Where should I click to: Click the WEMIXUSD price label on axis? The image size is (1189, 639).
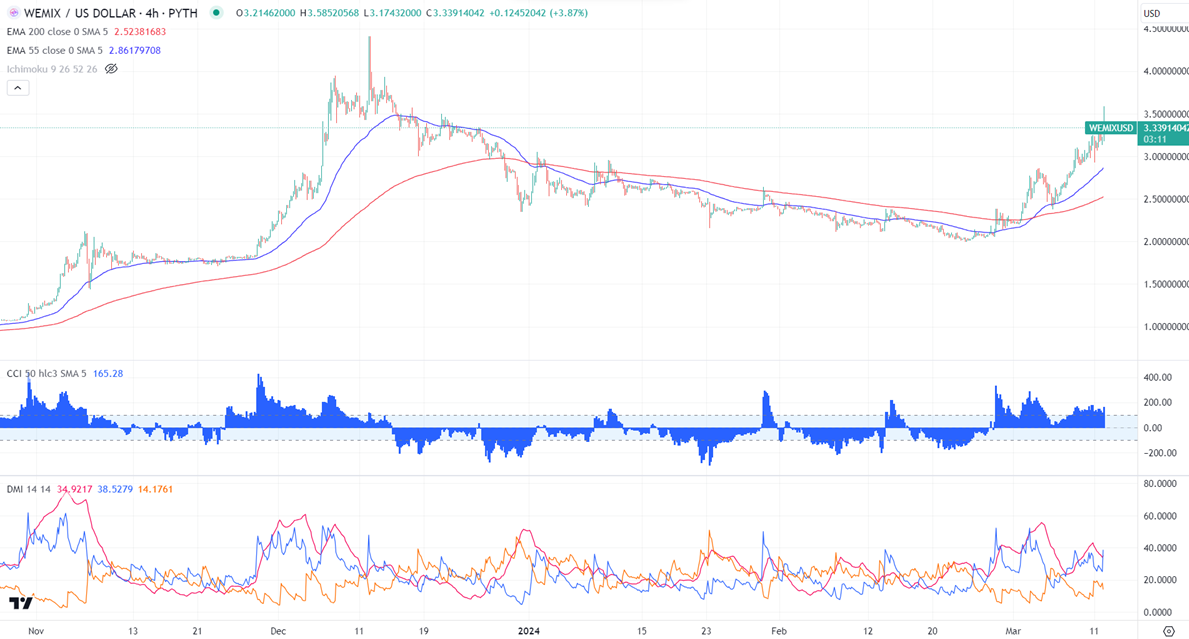(x=1111, y=128)
